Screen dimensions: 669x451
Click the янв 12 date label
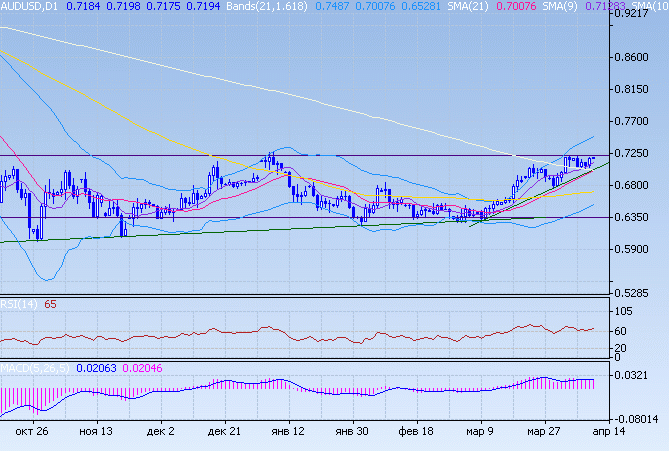pyautogui.click(x=289, y=431)
